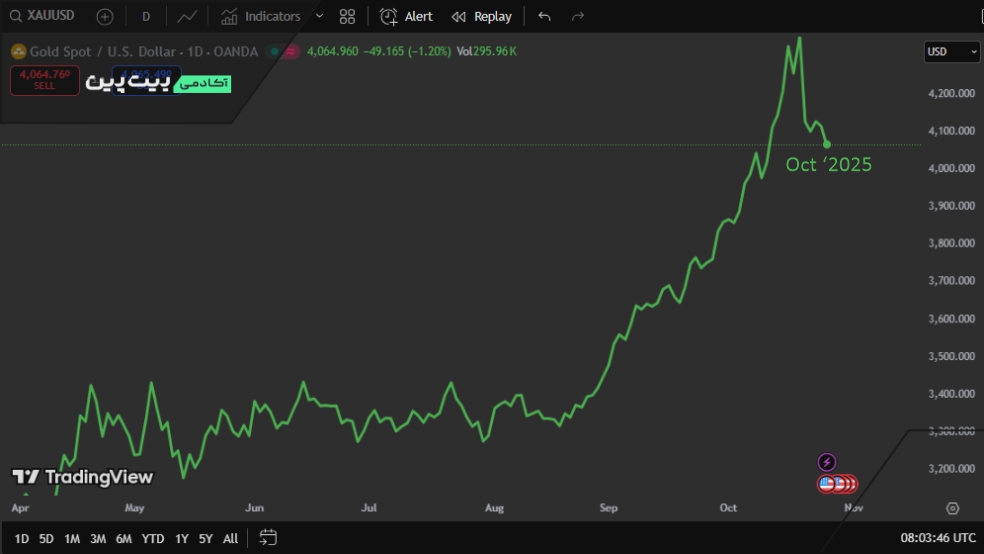Select the YTD time range
Image resolution: width=984 pixels, height=554 pixels.
coord(152,539)
